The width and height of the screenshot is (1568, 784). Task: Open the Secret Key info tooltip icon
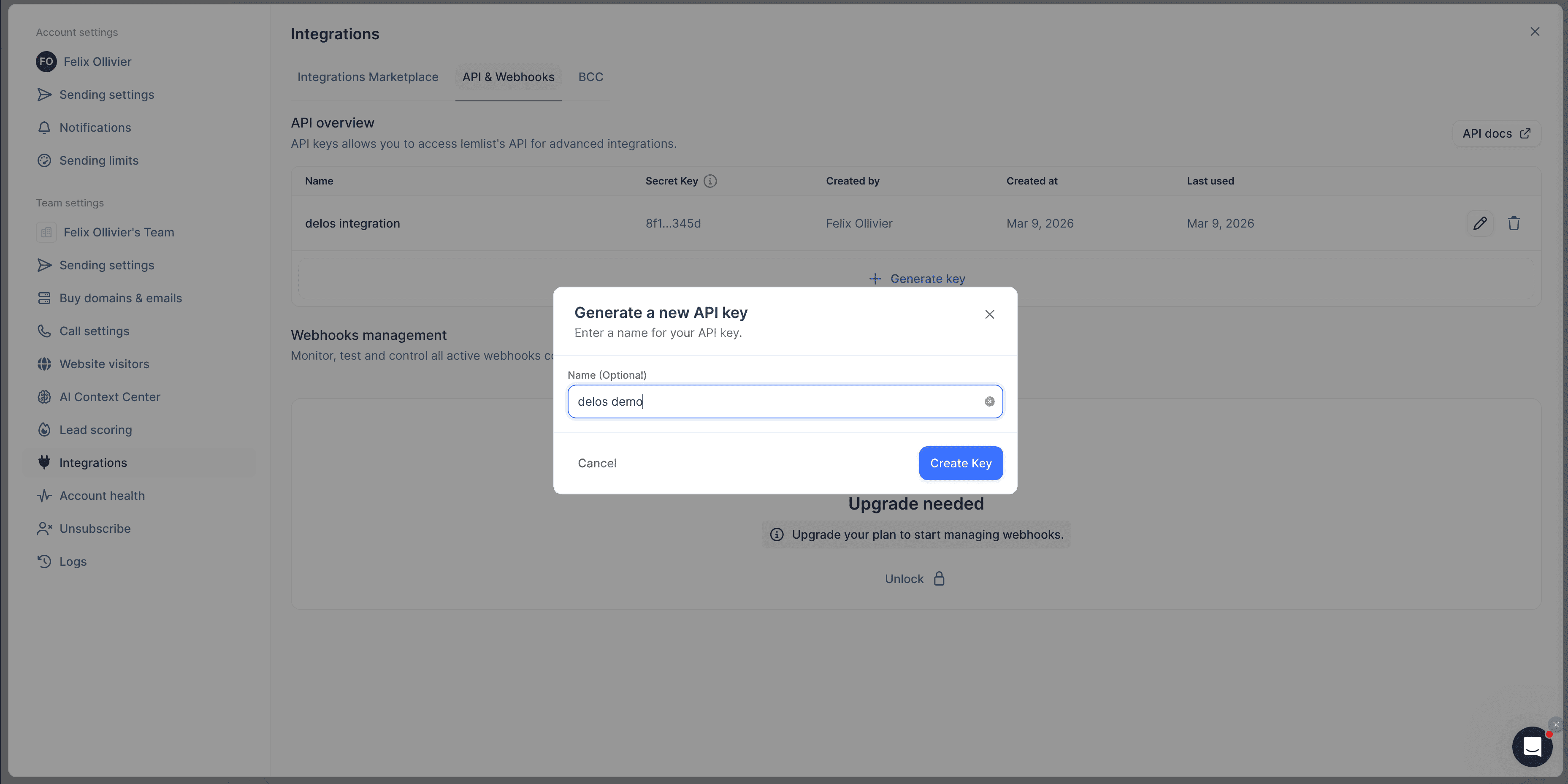(710, 181)
